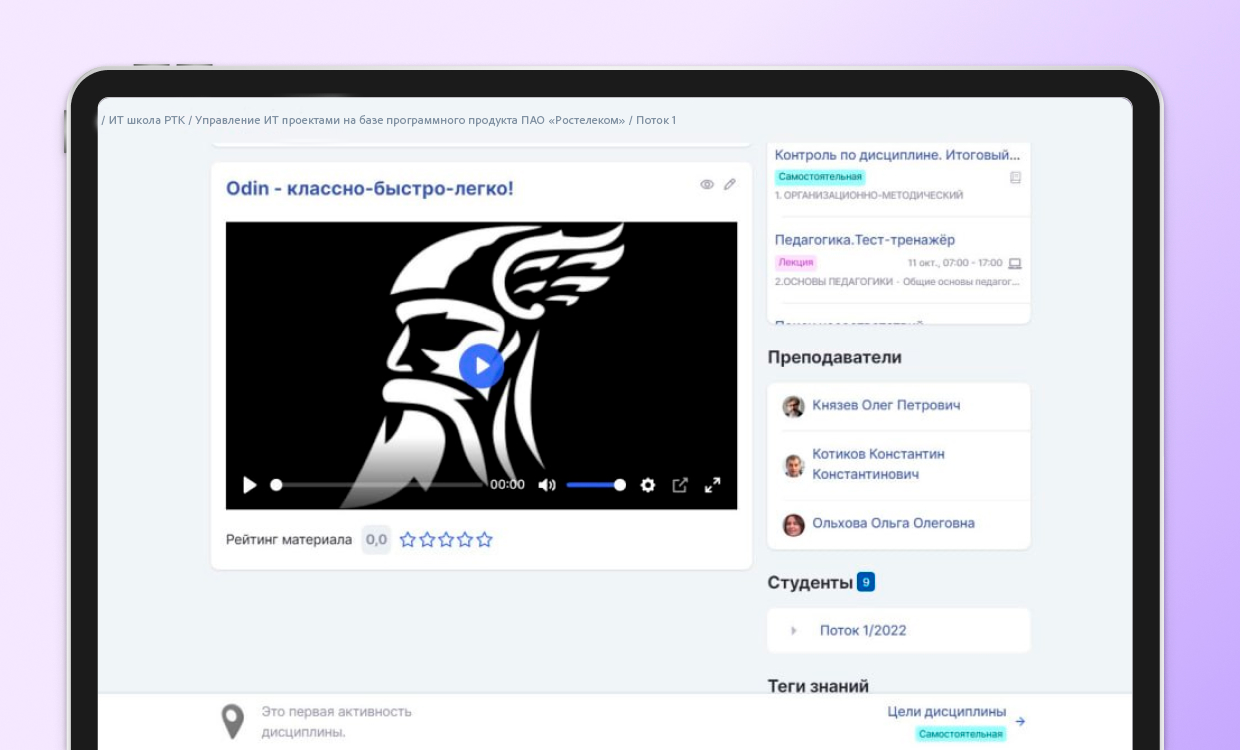Image resolution: width=1240 pixels, height=750 pixels.
Task: Click the video progress seek bar
Action: coord(378,485)
